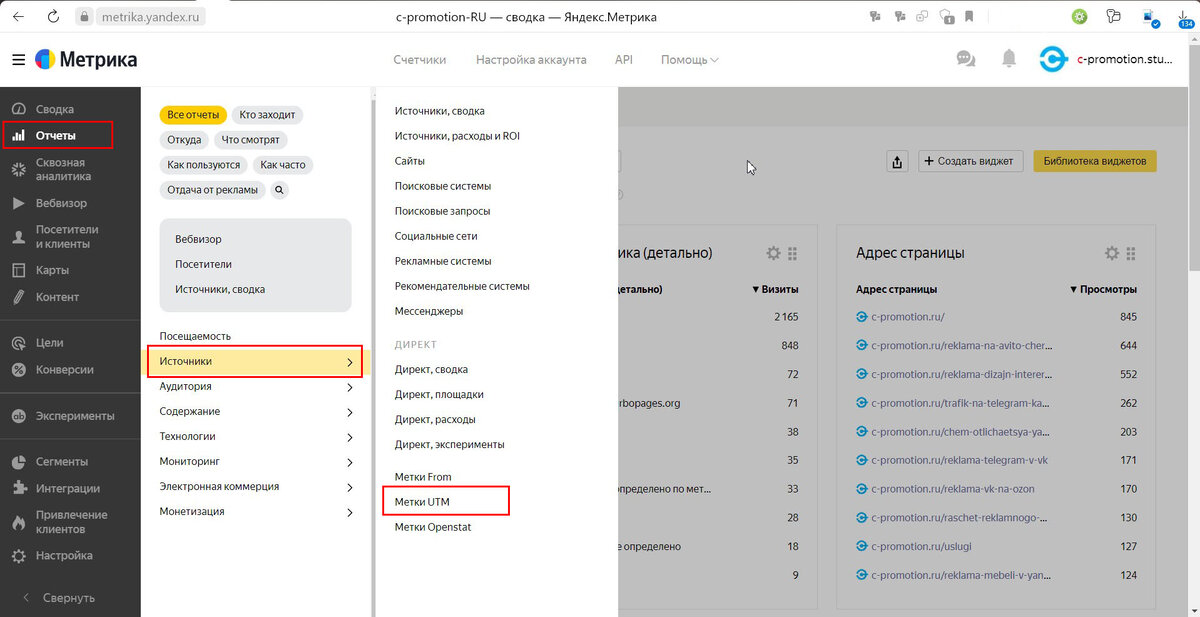Click the search icon in report filters
Viewport: 1200px width, 617px height.
point(279,190)
